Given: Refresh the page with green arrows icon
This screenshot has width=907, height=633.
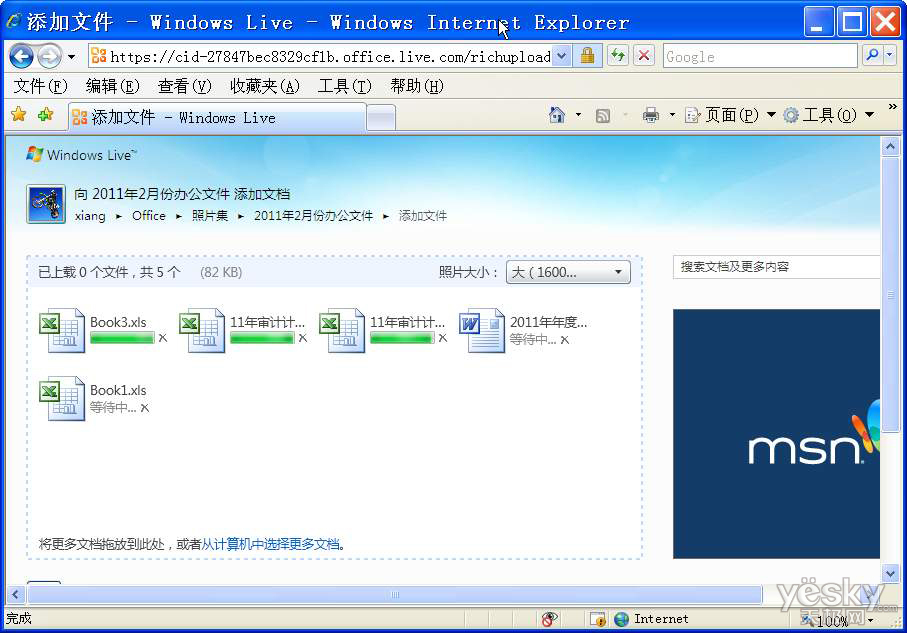Looking at the screenshot, I should point(618,56).
